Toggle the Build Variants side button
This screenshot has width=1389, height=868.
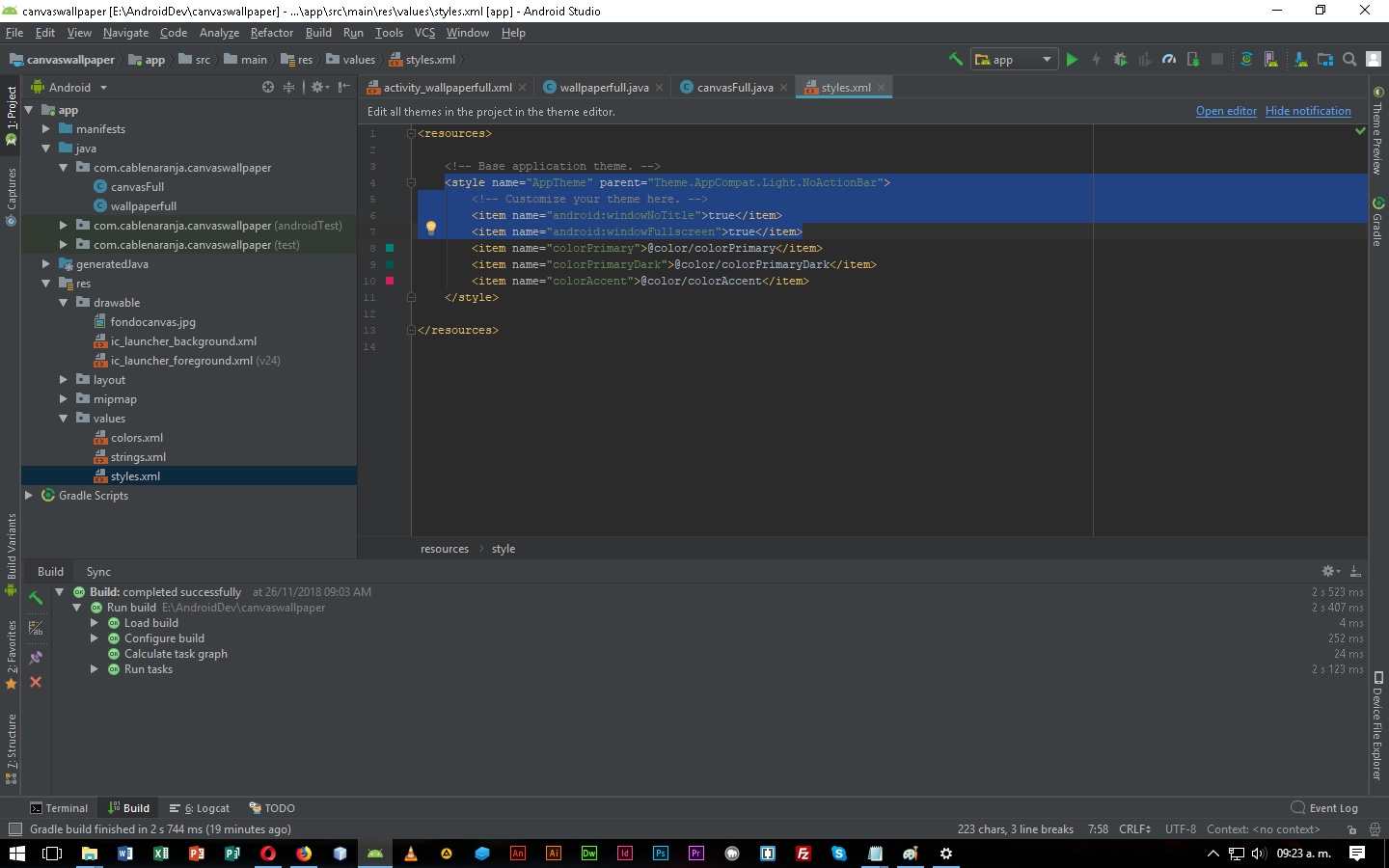(x=12, y=555)
